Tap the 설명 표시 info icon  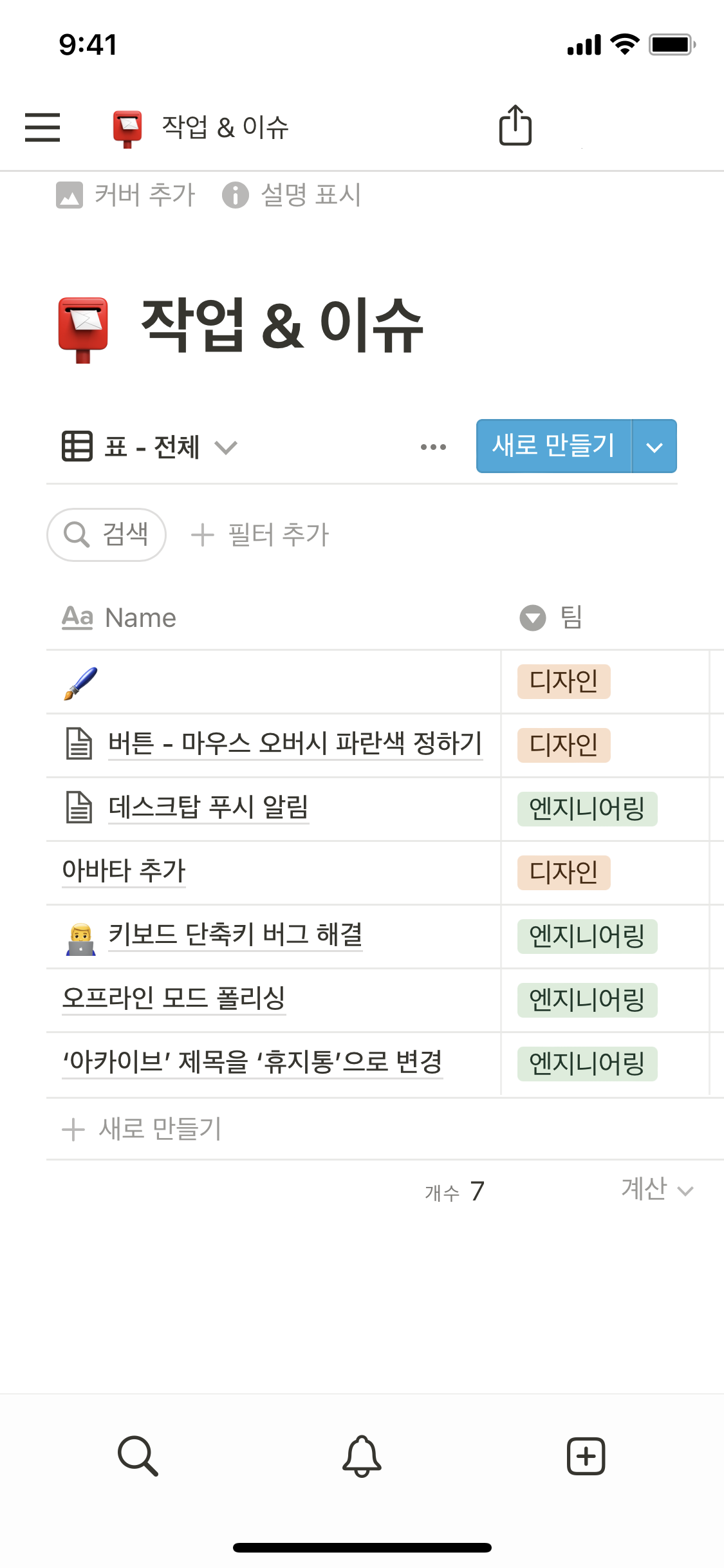(236, 195)
